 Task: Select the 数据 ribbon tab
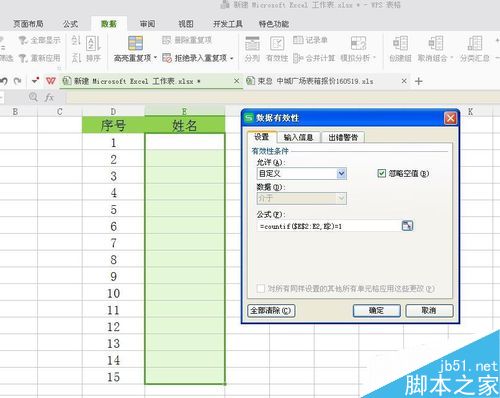coord(109,24)
